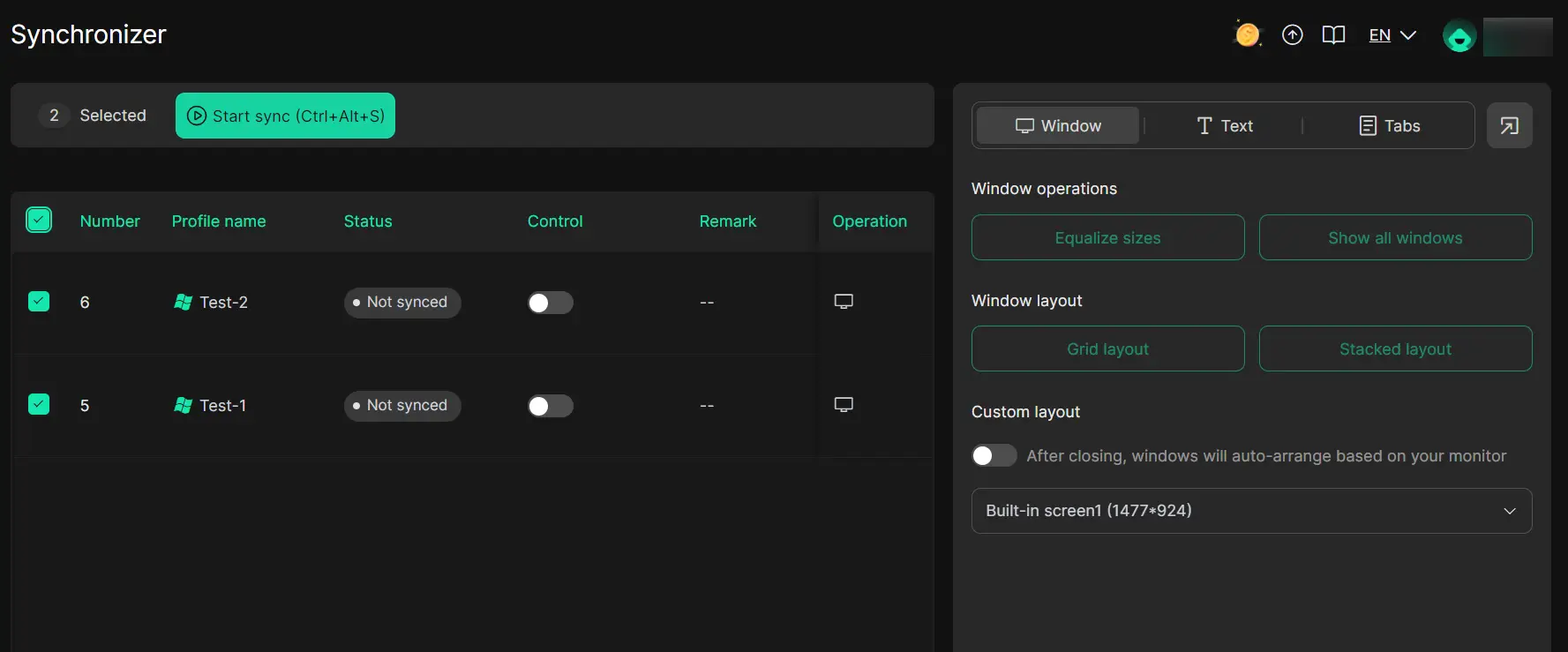Click the green user avatar icon
This screenshot has height=652, width=1568.
click(1459, 37)
